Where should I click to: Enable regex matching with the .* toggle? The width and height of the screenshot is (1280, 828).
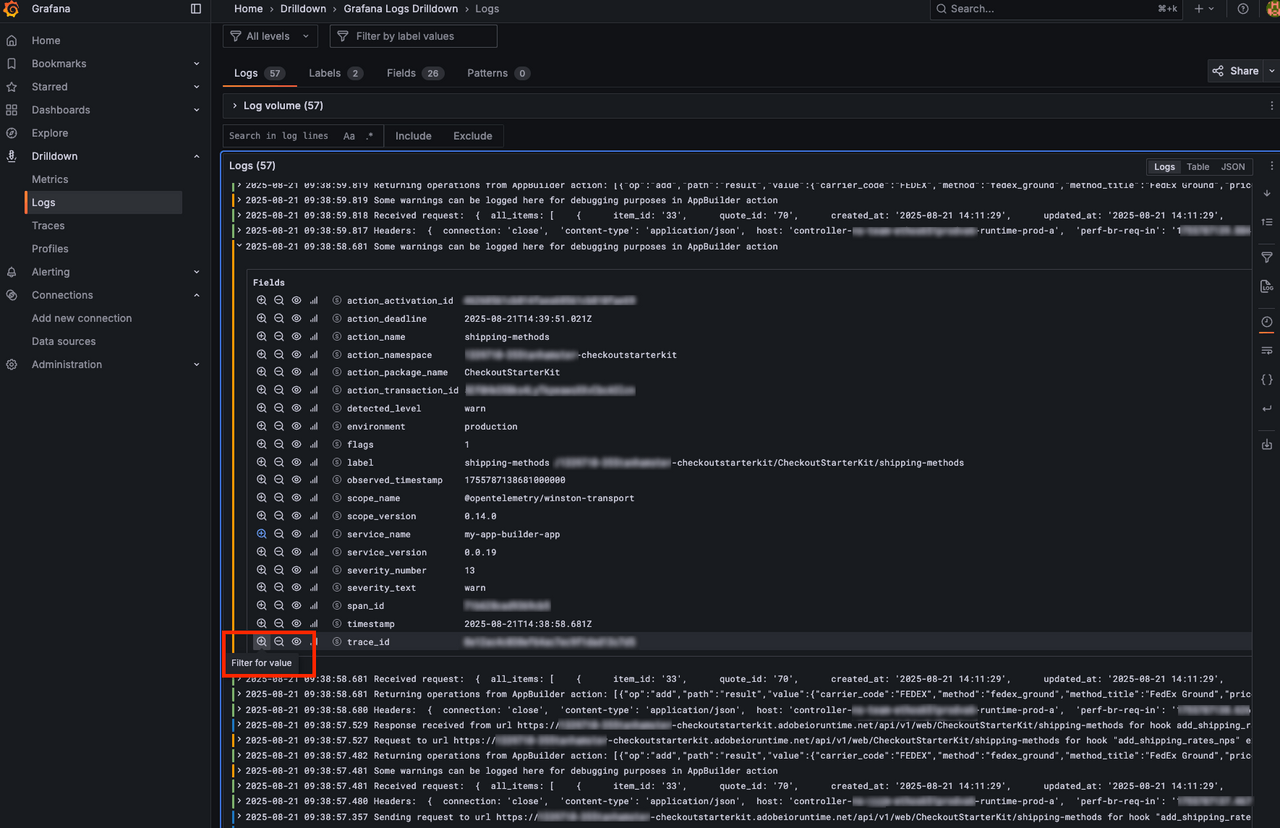[367, 135]
